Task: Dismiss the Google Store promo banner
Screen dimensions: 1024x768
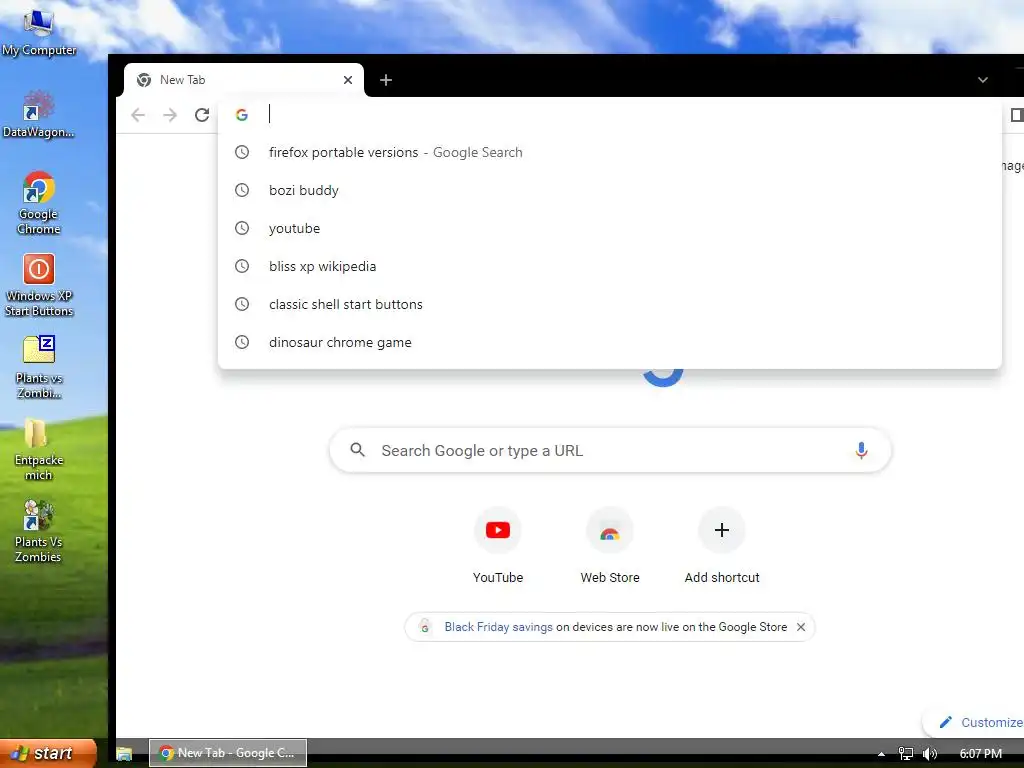Action: [x=801, y=627]
